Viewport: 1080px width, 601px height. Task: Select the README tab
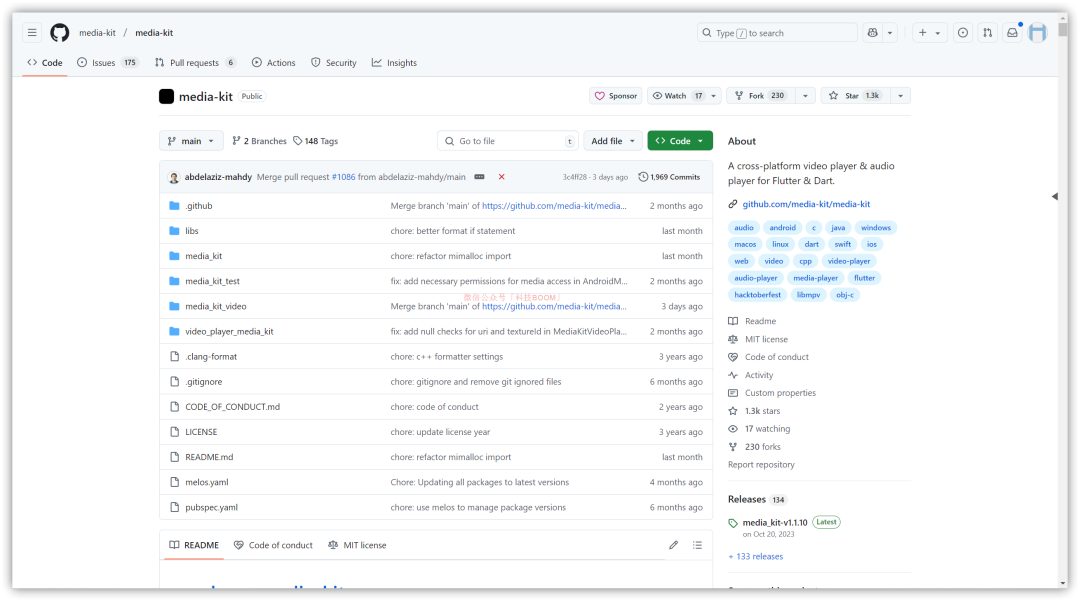pos(194,545)
